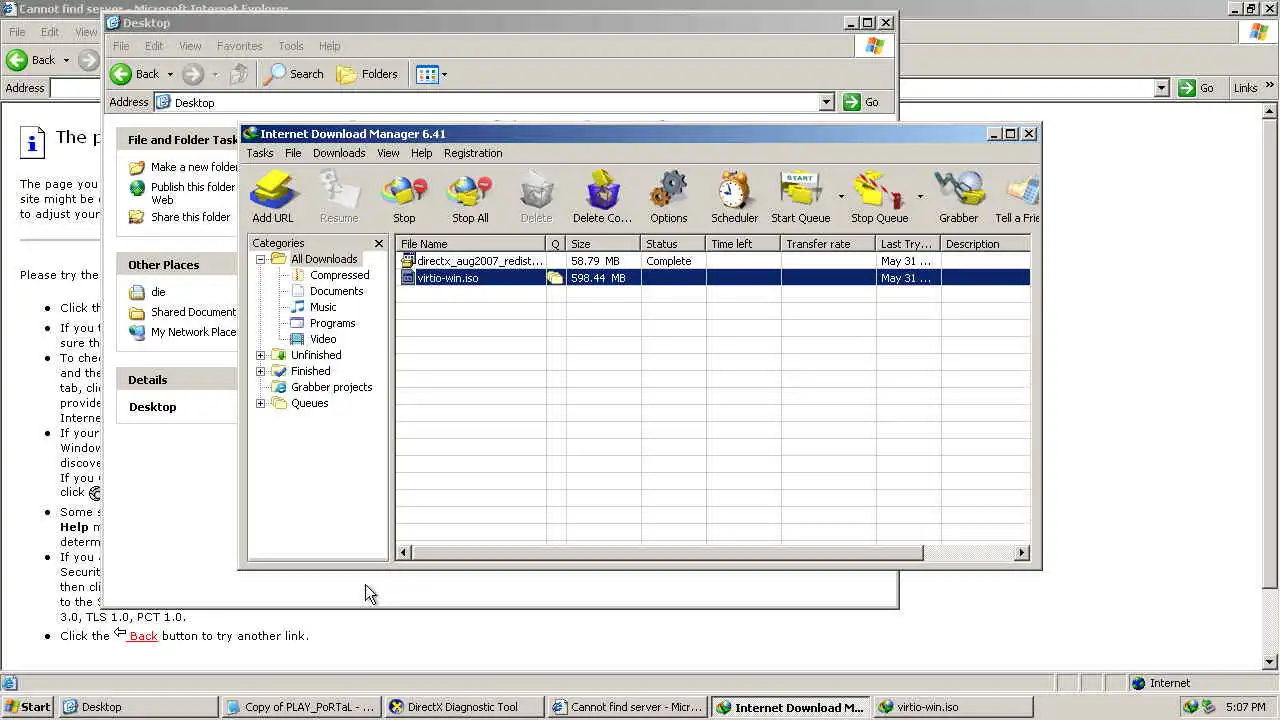
Task: Click the Start button
Action: pyautogui.click(x=28, y=707)
